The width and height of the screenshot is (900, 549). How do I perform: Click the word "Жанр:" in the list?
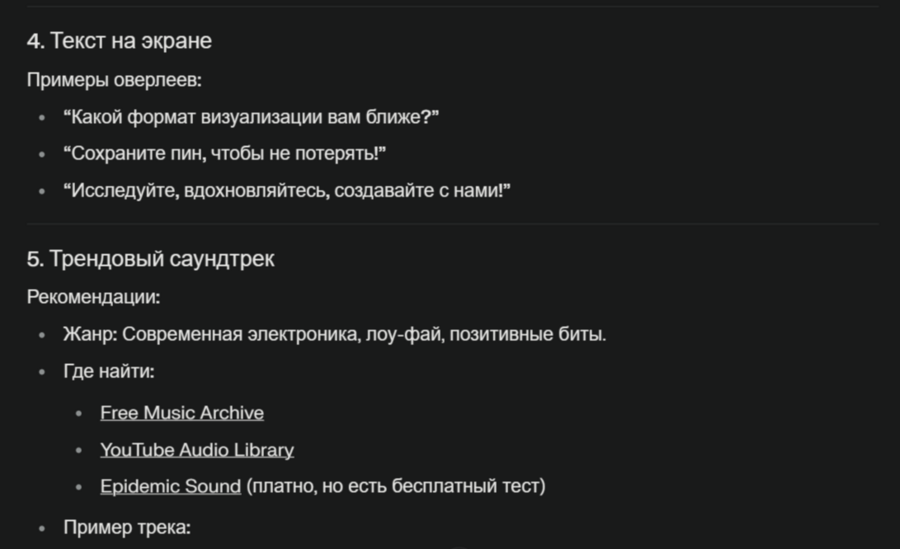(90, 334)
